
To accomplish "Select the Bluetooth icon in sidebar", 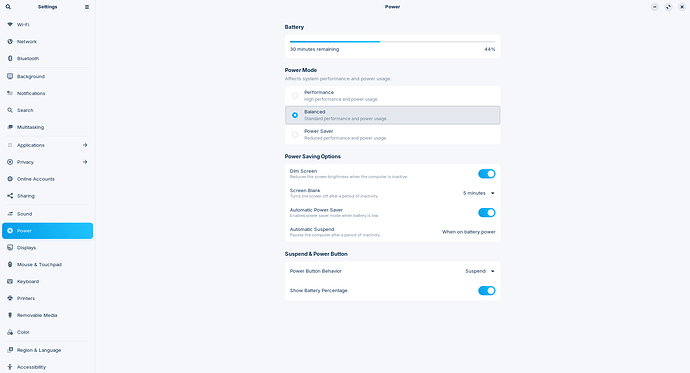I will coord(10,59).
